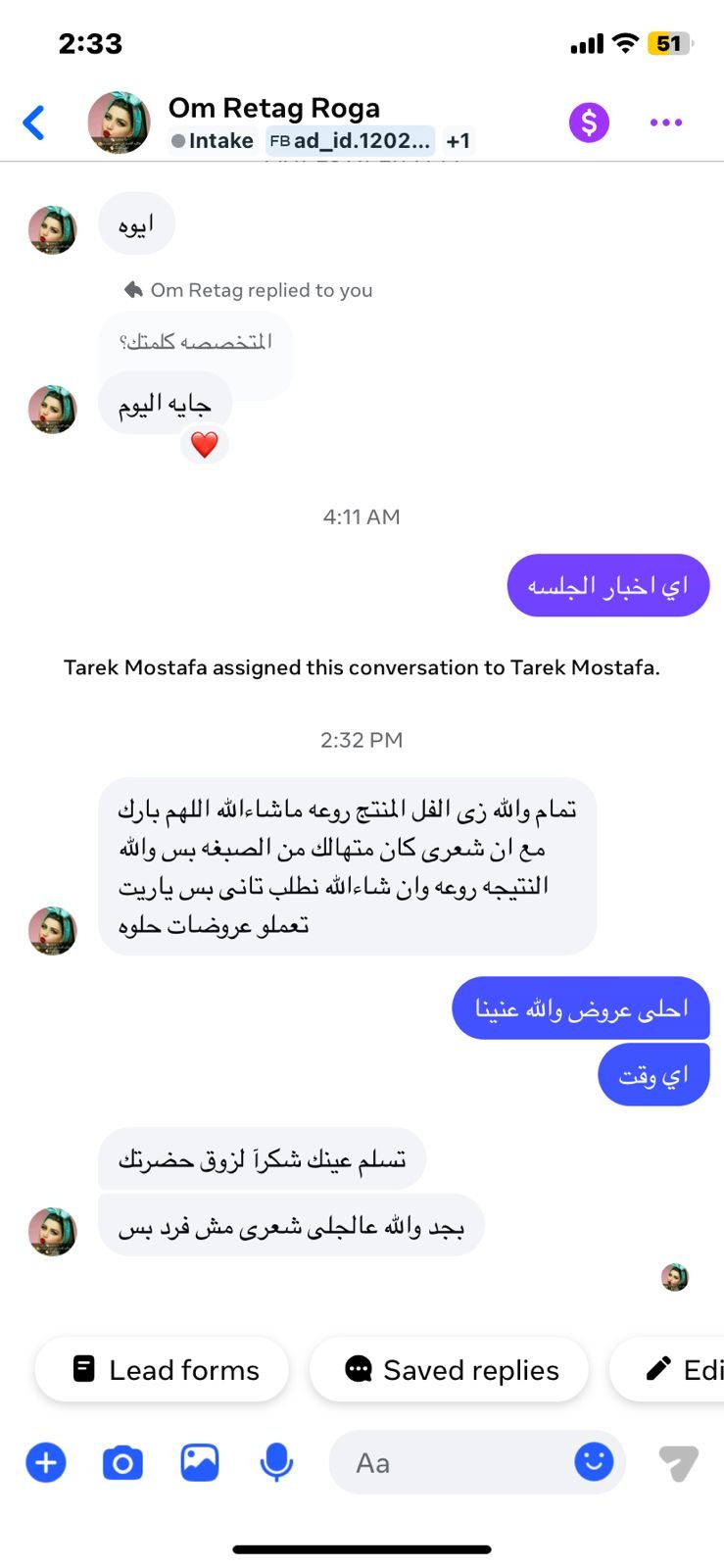Open the emoji picker in the message bar

[596, 1461]
